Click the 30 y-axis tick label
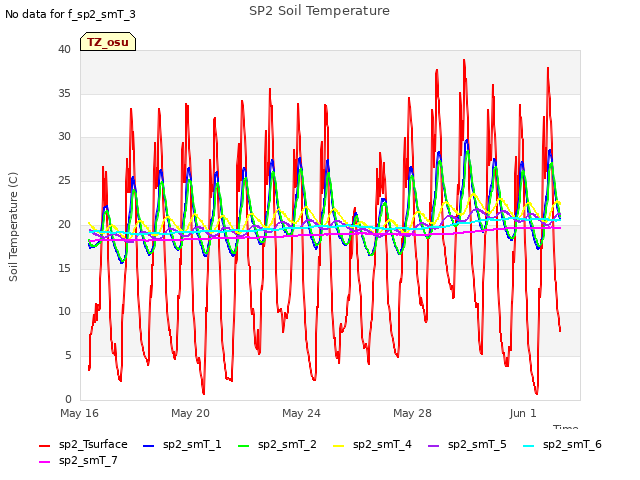The height and width of the screenshot is (480, 640). coord(64,136)
